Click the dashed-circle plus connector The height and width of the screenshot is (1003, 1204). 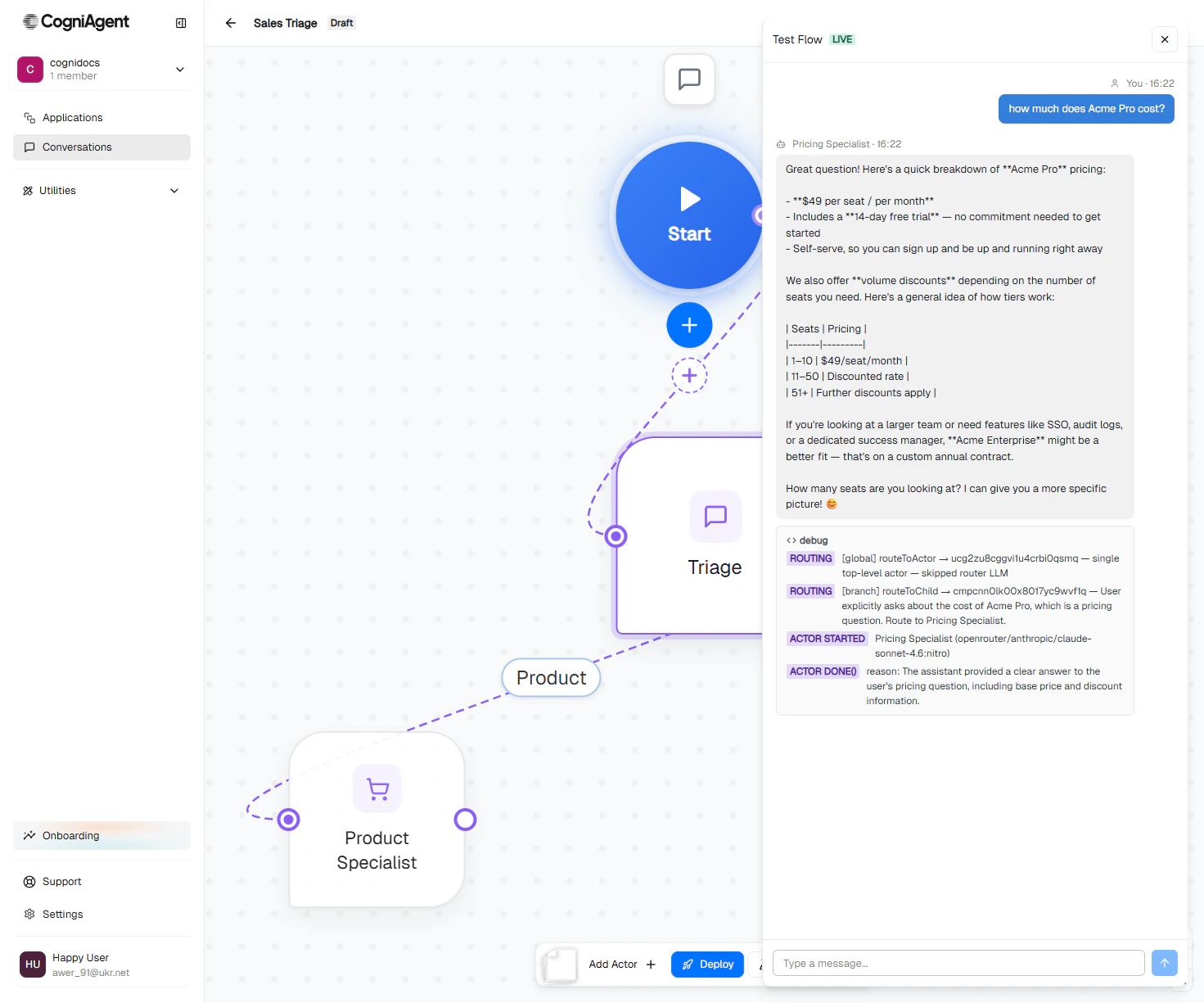[690, 376]
